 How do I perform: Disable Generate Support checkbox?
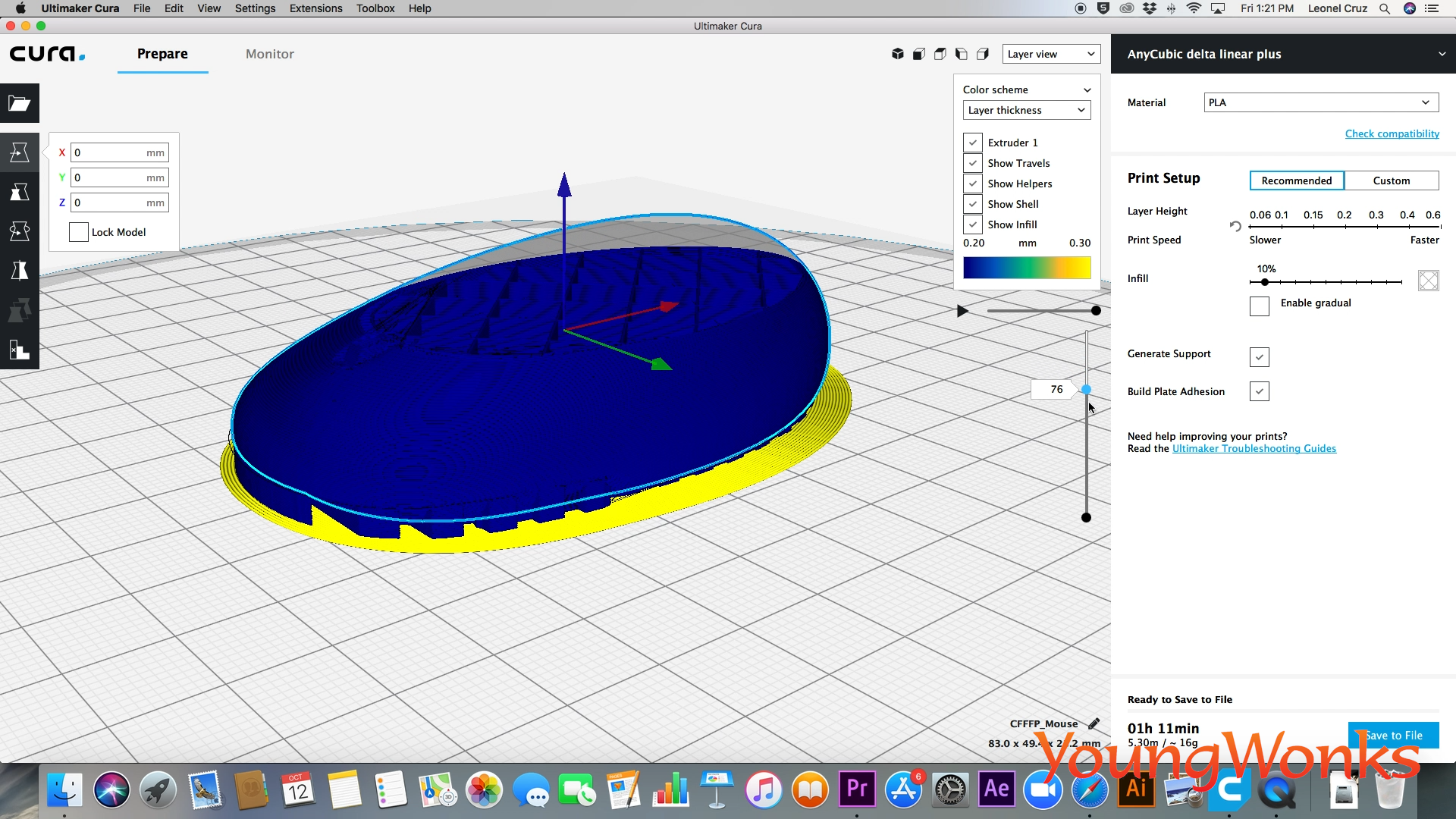pos(1260,357)
